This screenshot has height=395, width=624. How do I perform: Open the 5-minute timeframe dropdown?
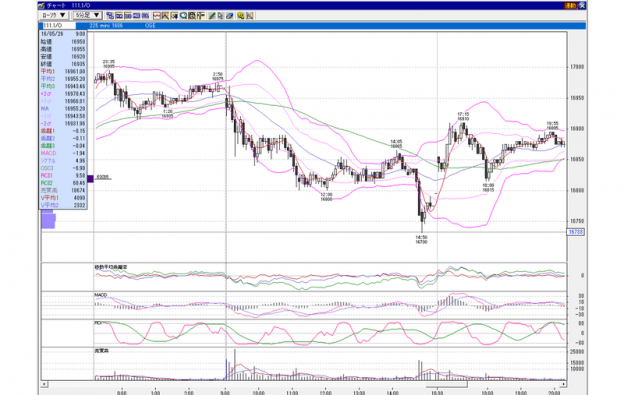pos(88,15)
